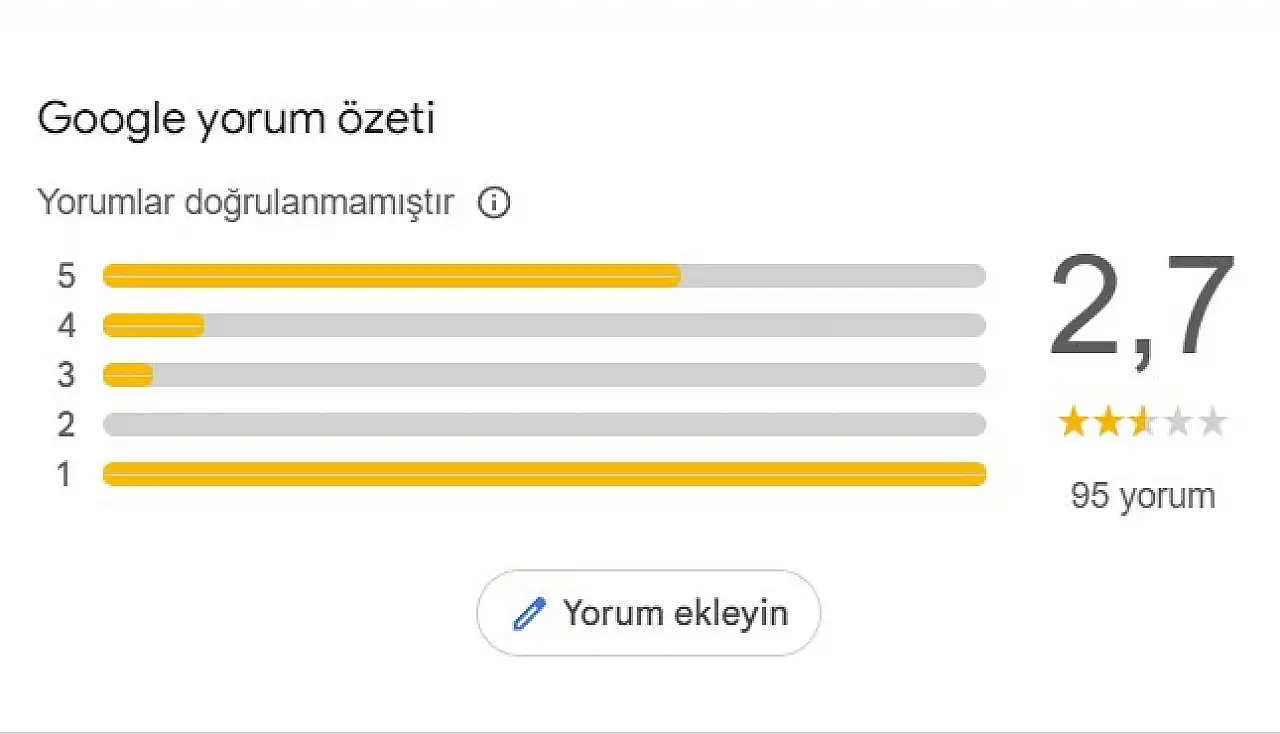Click the number 3 rating label

[x=66, y=375]
